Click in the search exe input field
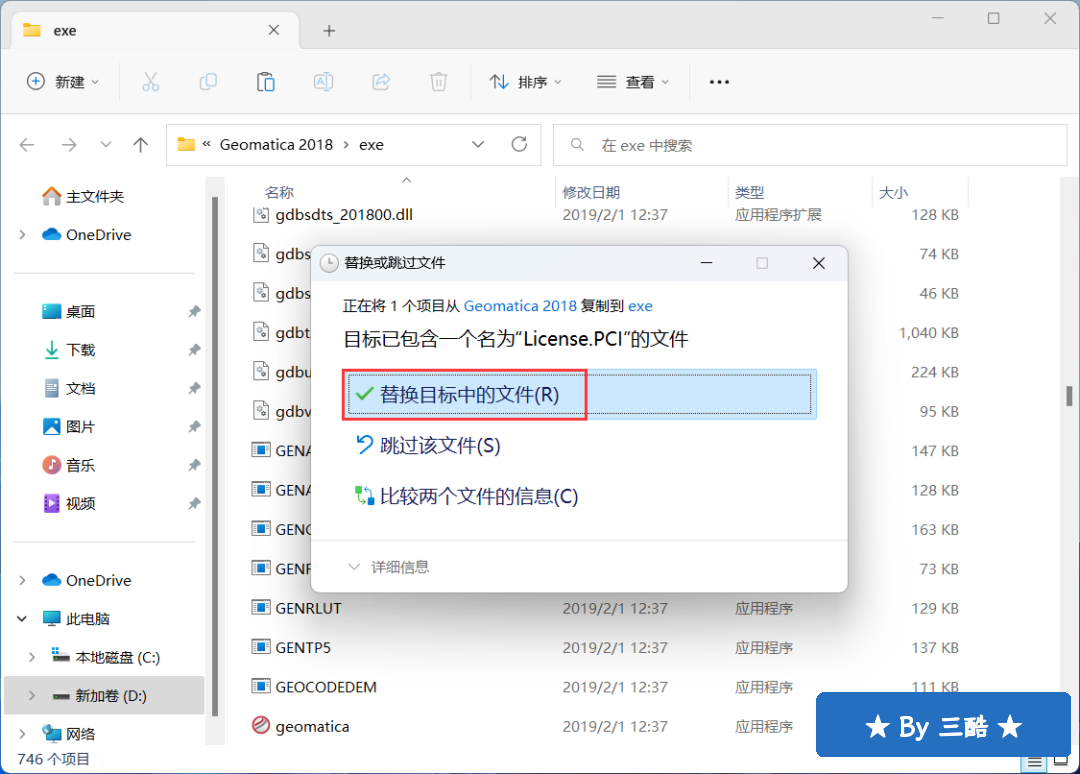Image resolution: width=1080 pixels, height=774 pixels. (x=810, y=145)
